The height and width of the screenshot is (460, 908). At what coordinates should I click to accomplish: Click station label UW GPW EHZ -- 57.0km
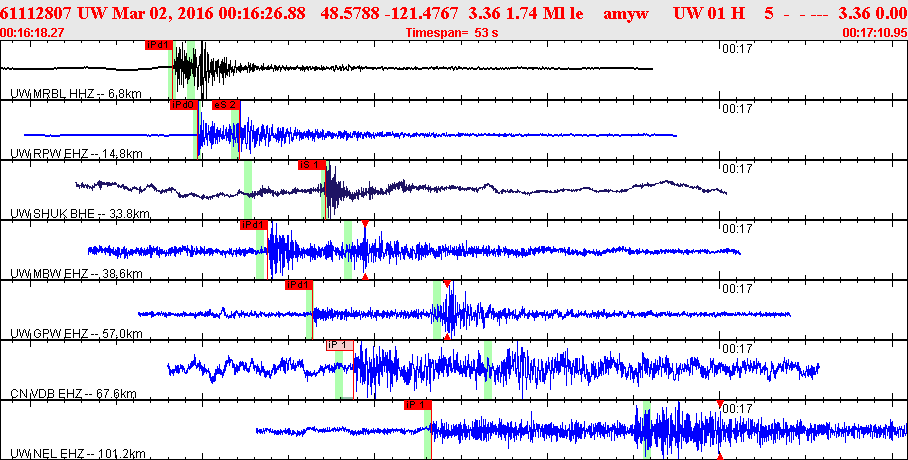pos(76,334)
